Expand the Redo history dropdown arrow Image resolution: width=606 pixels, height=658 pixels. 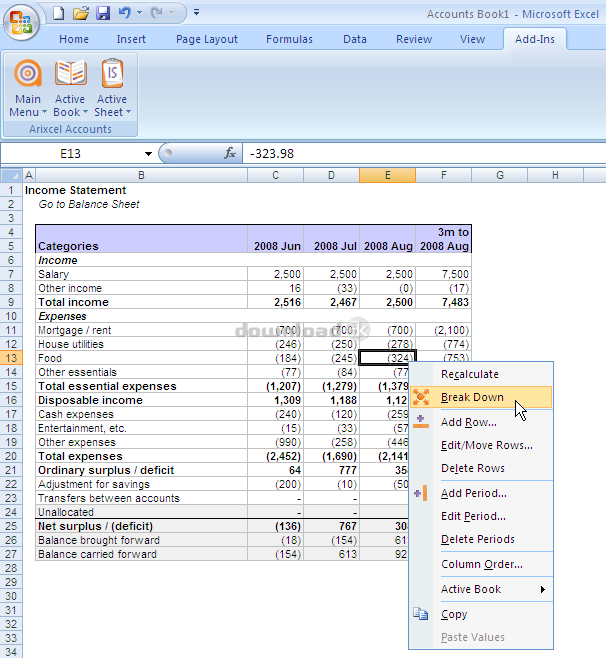(171, 13)
